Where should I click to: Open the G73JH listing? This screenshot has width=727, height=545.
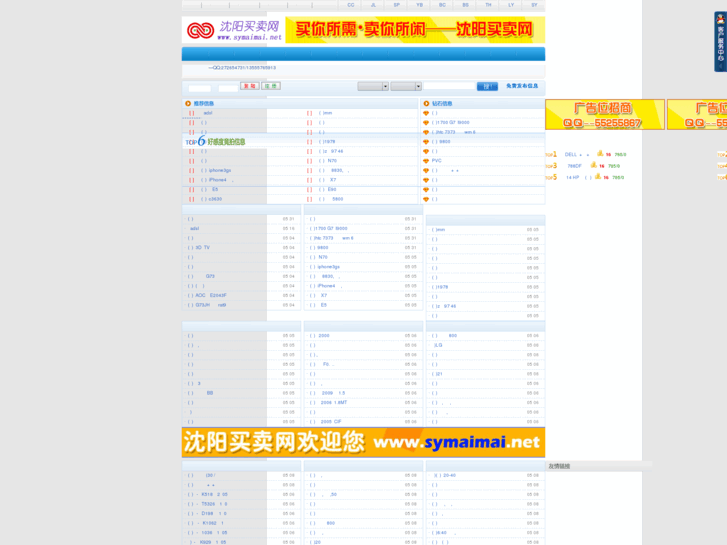point(207,305)
